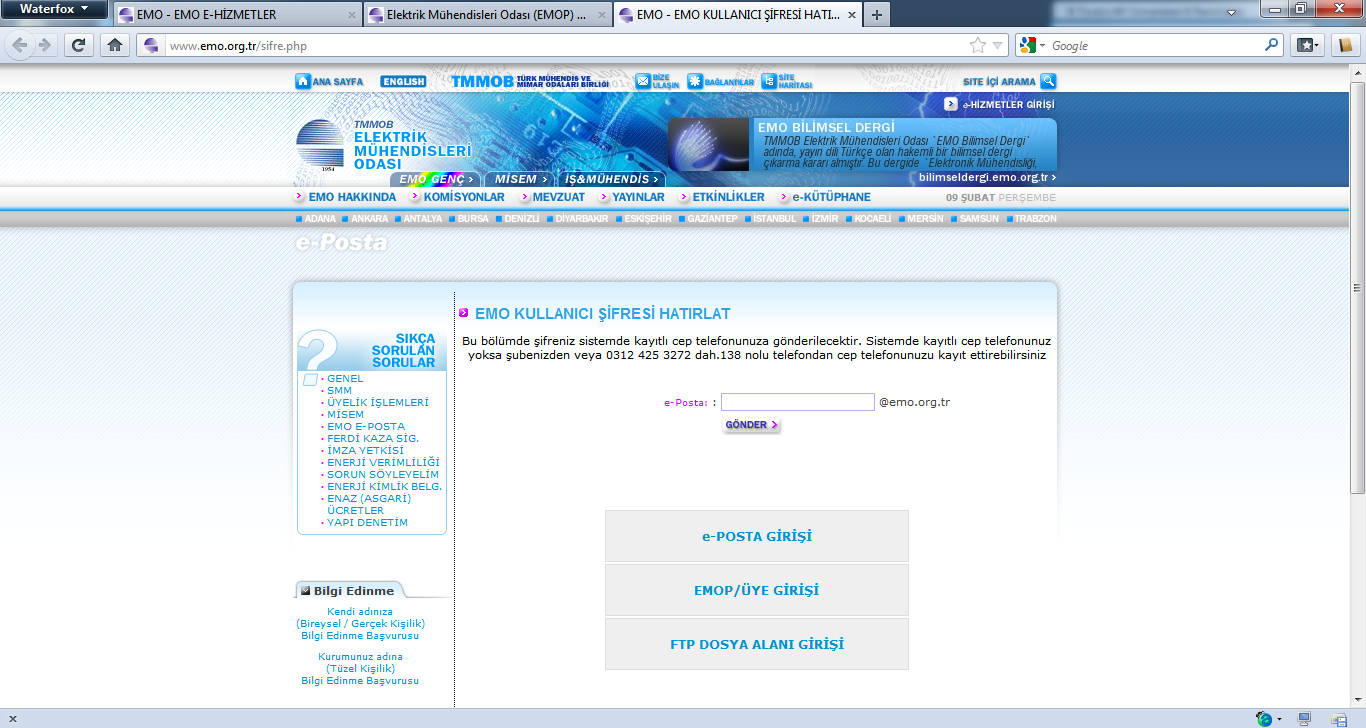Open the MİSEM tab
Image resolution: width=1366 pixels, height=728 pixels.
(521, 179)
